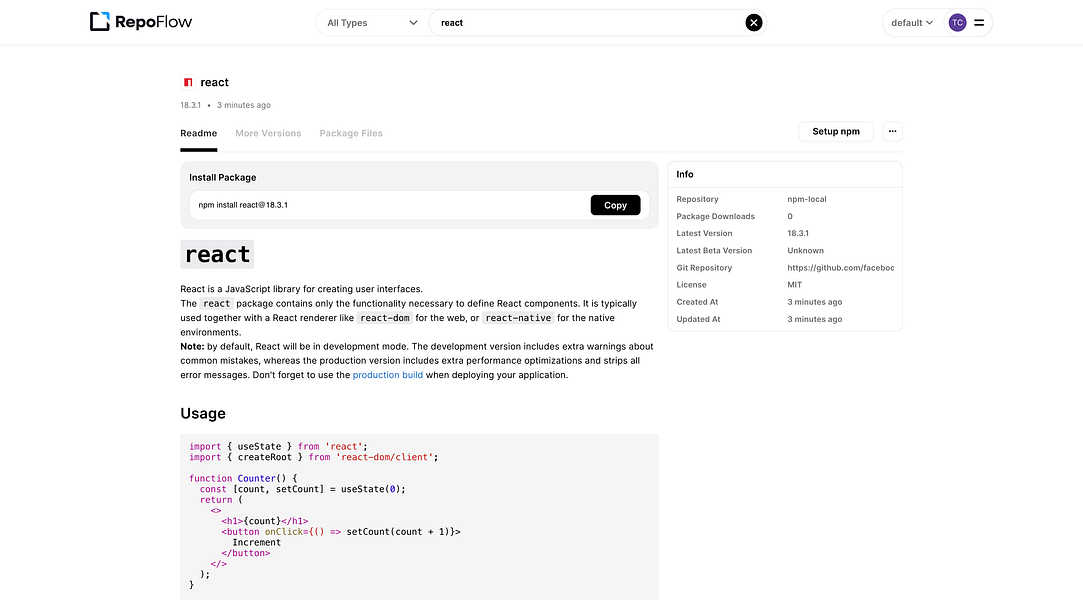This screenshot has width=1083, height=600.
Task: Open the three-dots more options button
Action: coord(892,131)
